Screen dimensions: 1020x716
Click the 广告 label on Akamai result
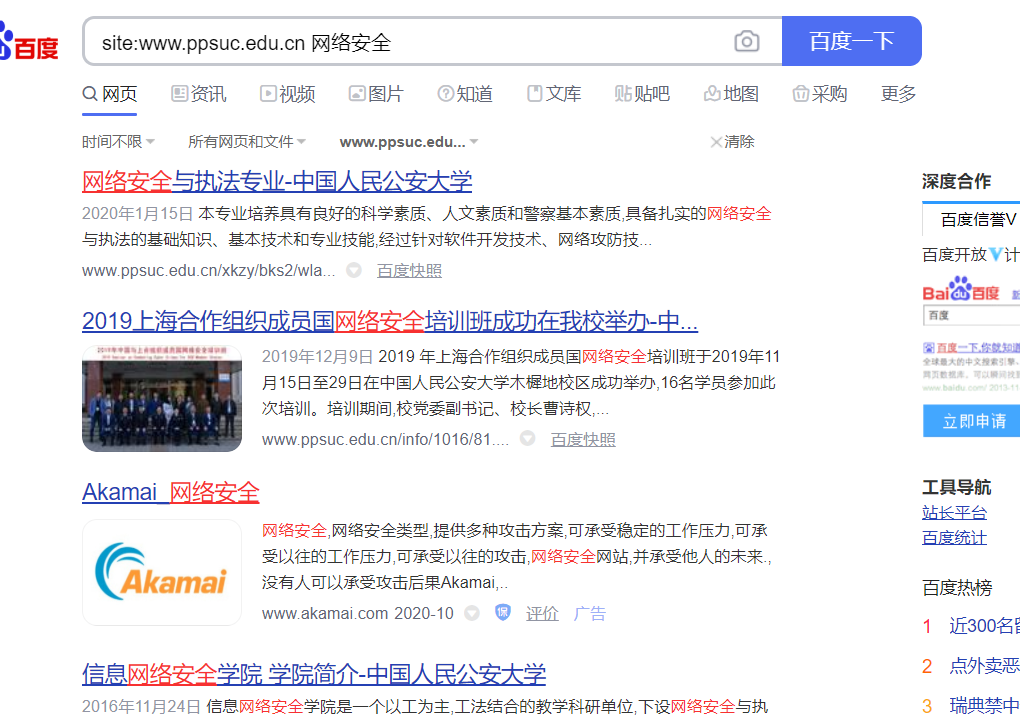click(590, 613)
